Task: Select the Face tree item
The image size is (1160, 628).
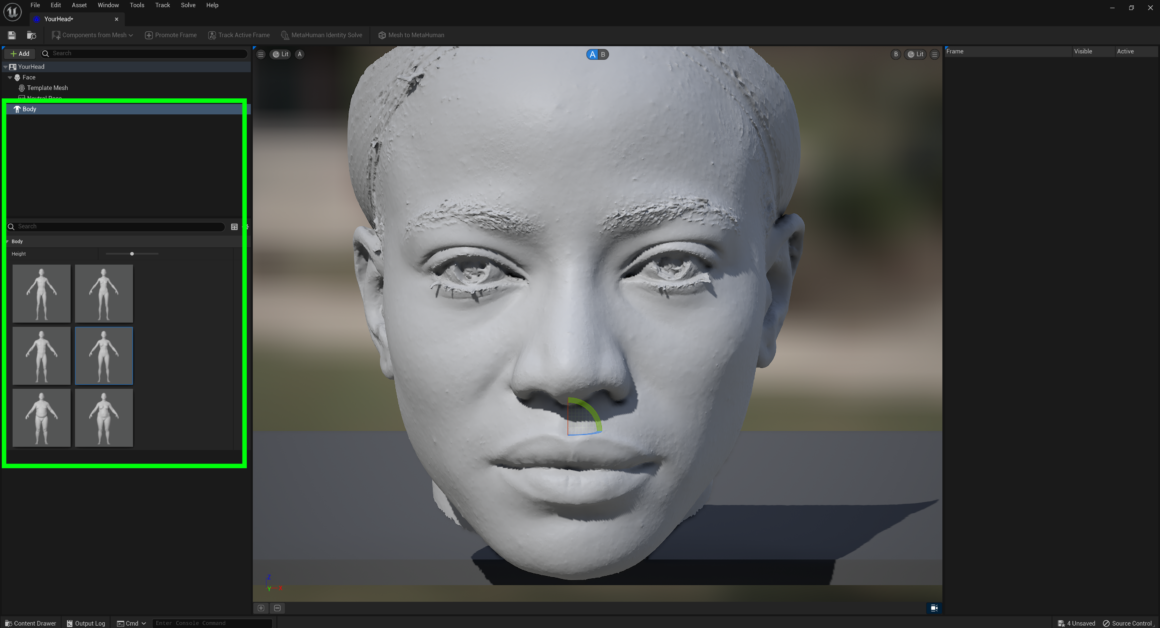Action: coord(28,78)
